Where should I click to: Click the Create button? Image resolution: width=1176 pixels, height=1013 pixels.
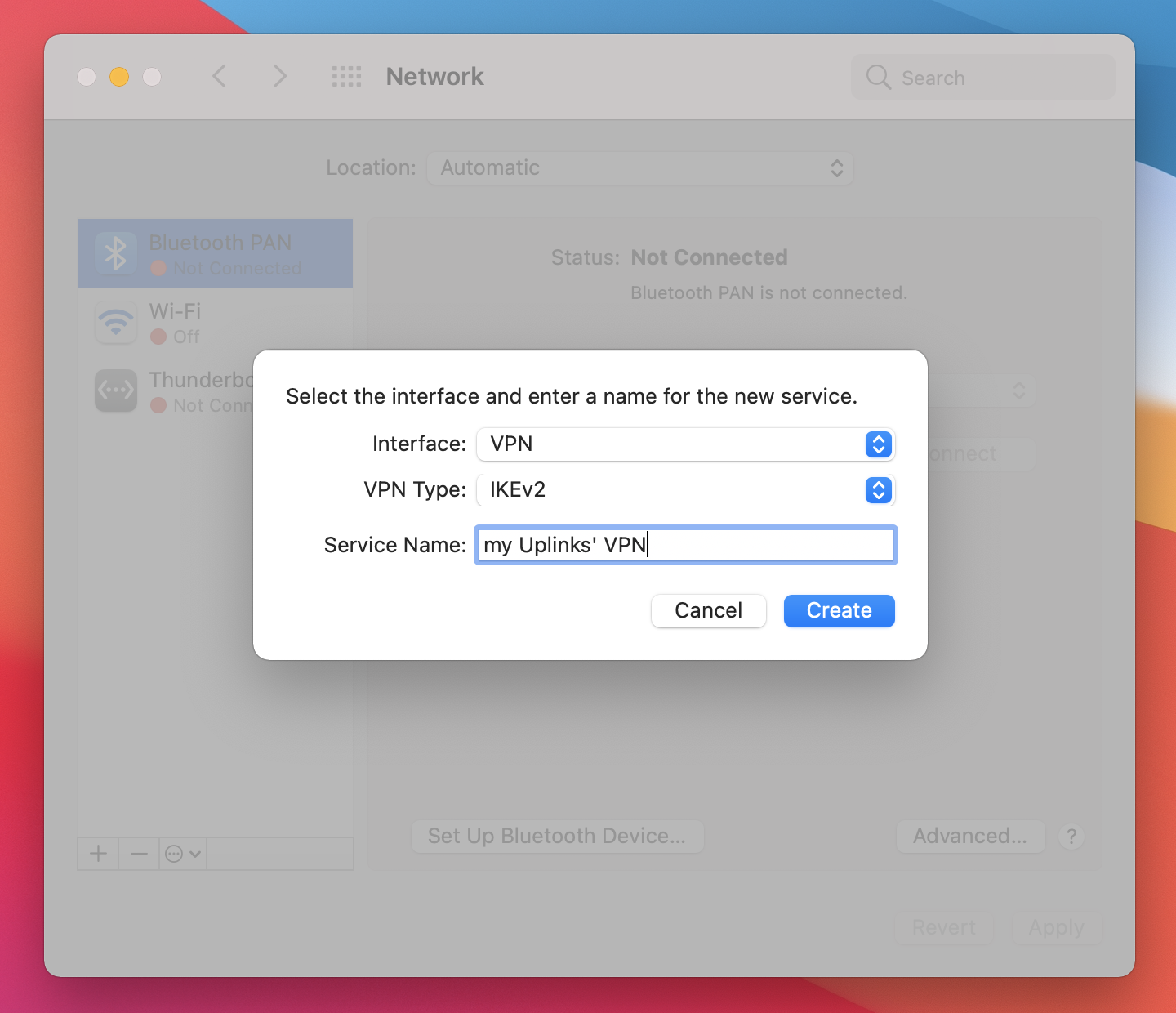(839, 610)
